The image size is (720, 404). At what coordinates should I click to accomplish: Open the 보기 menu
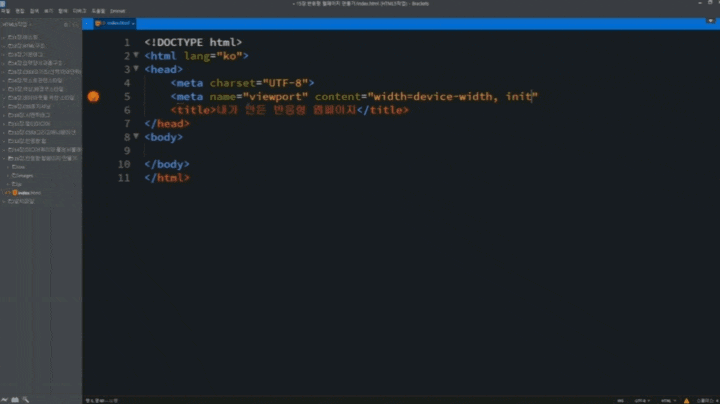[x=48, y=11]
